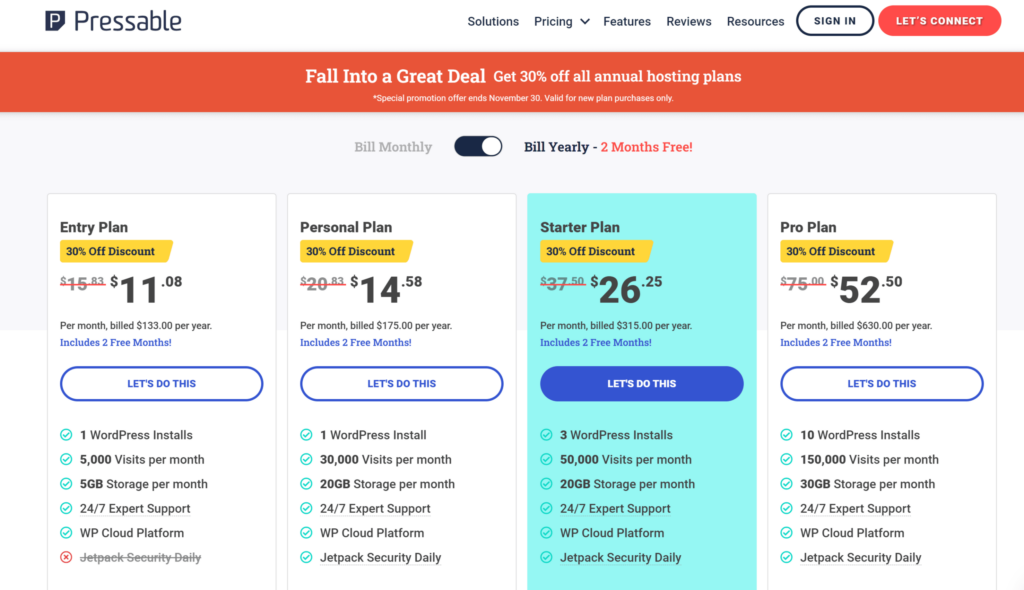This screenshot has width=1024, height=590.
Task: Click the Resources navigation link
Action: [755, 21]
